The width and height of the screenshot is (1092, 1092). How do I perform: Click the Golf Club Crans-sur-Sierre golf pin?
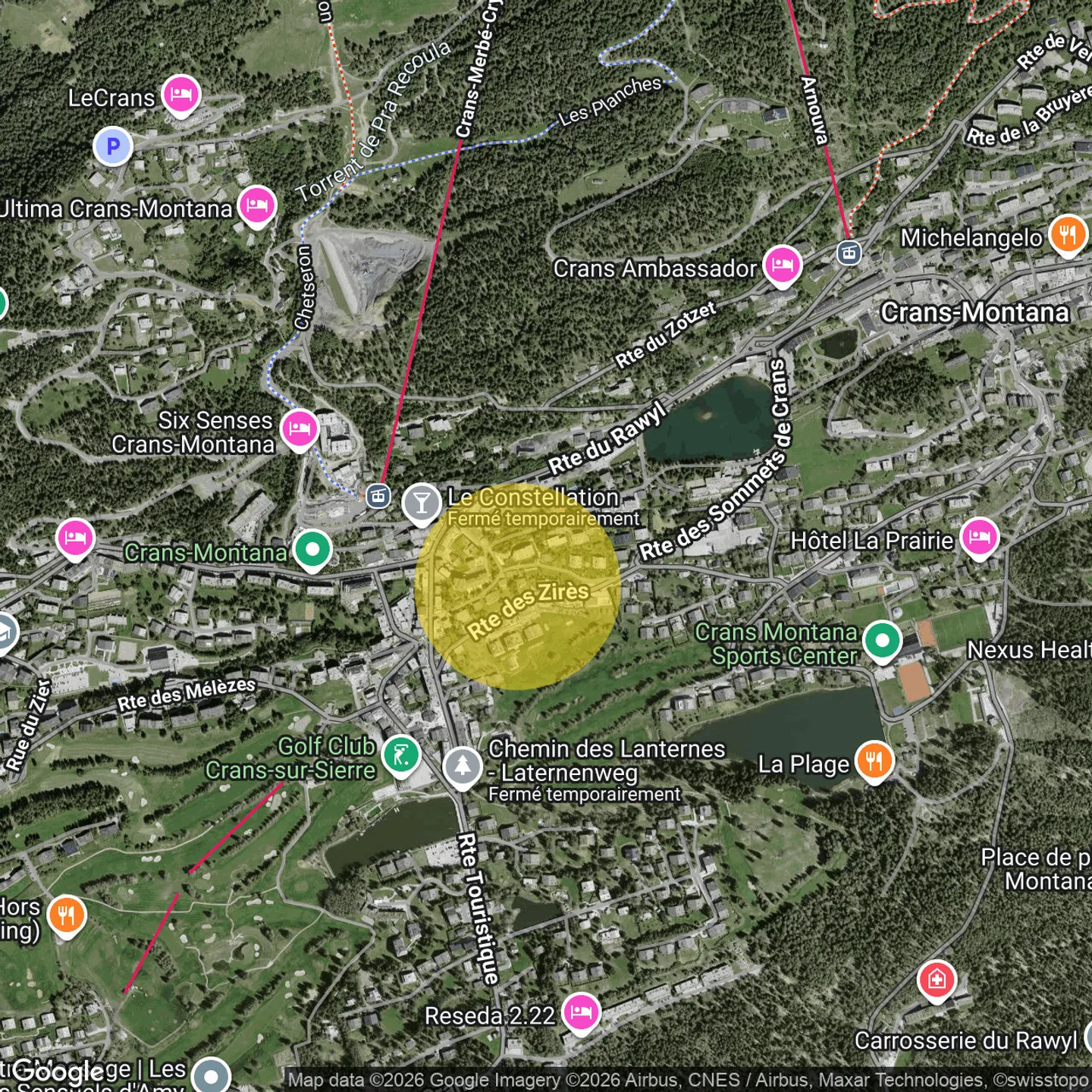[401, 756]
